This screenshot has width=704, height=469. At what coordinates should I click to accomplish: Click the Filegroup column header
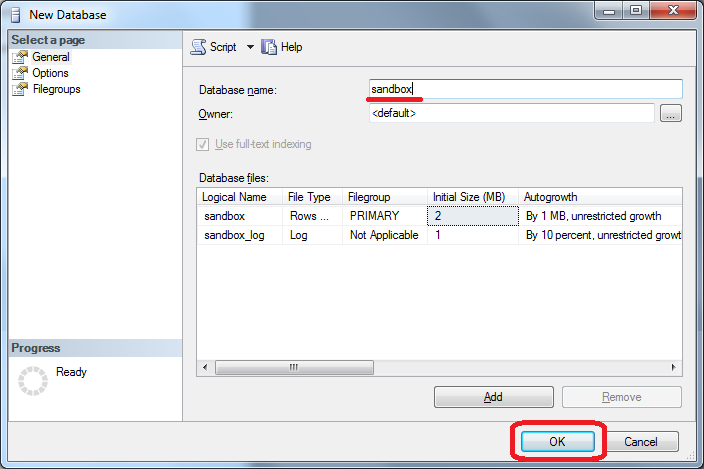(x=385, y=197)
